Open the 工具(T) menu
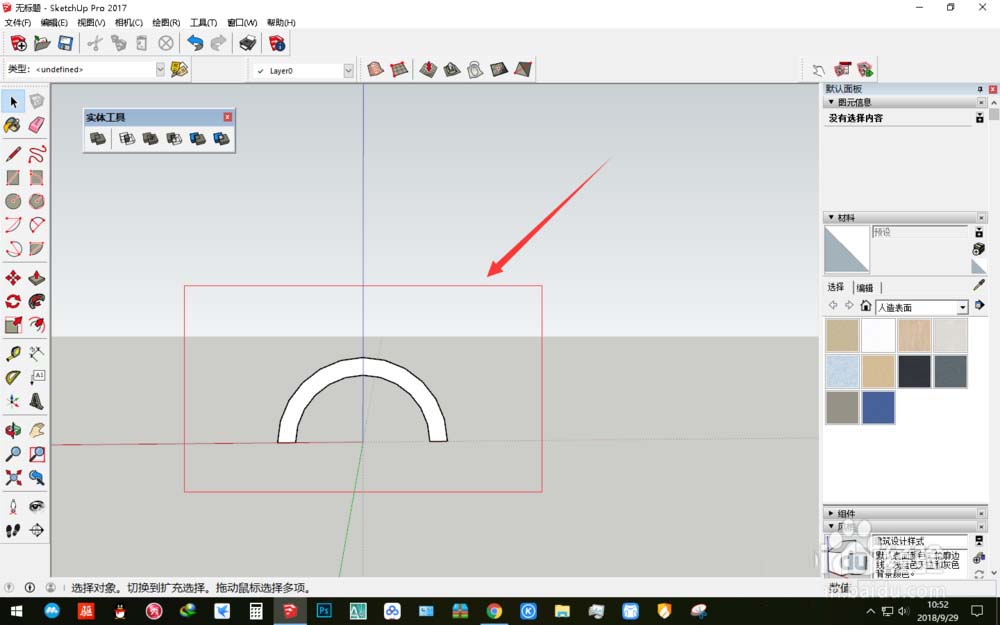Screen dimensions: 1000x625 [x=203, y=22]
